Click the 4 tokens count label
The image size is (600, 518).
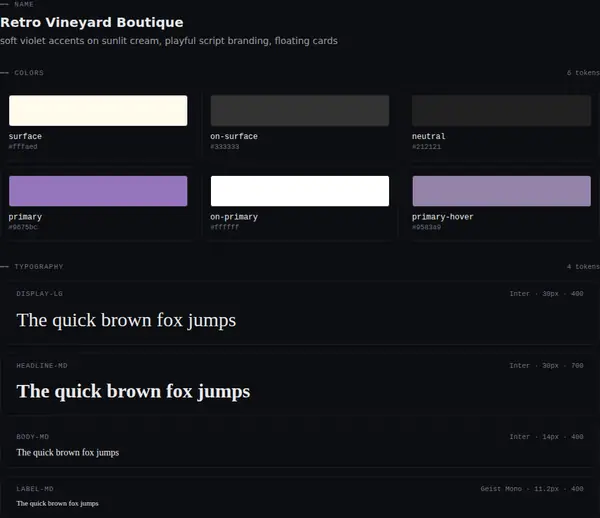tap(583, 267)
